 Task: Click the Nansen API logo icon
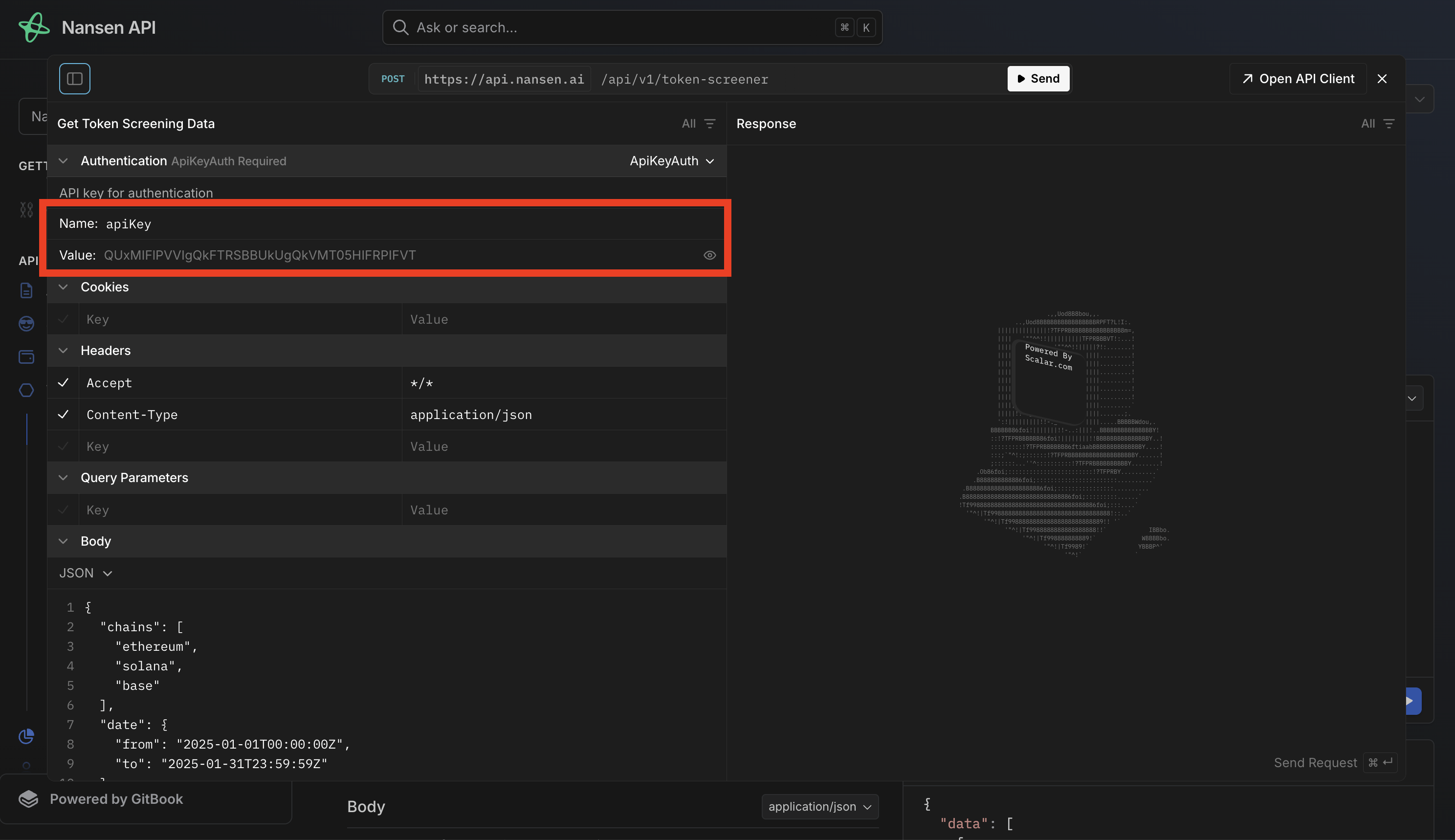tap(34, 27)
